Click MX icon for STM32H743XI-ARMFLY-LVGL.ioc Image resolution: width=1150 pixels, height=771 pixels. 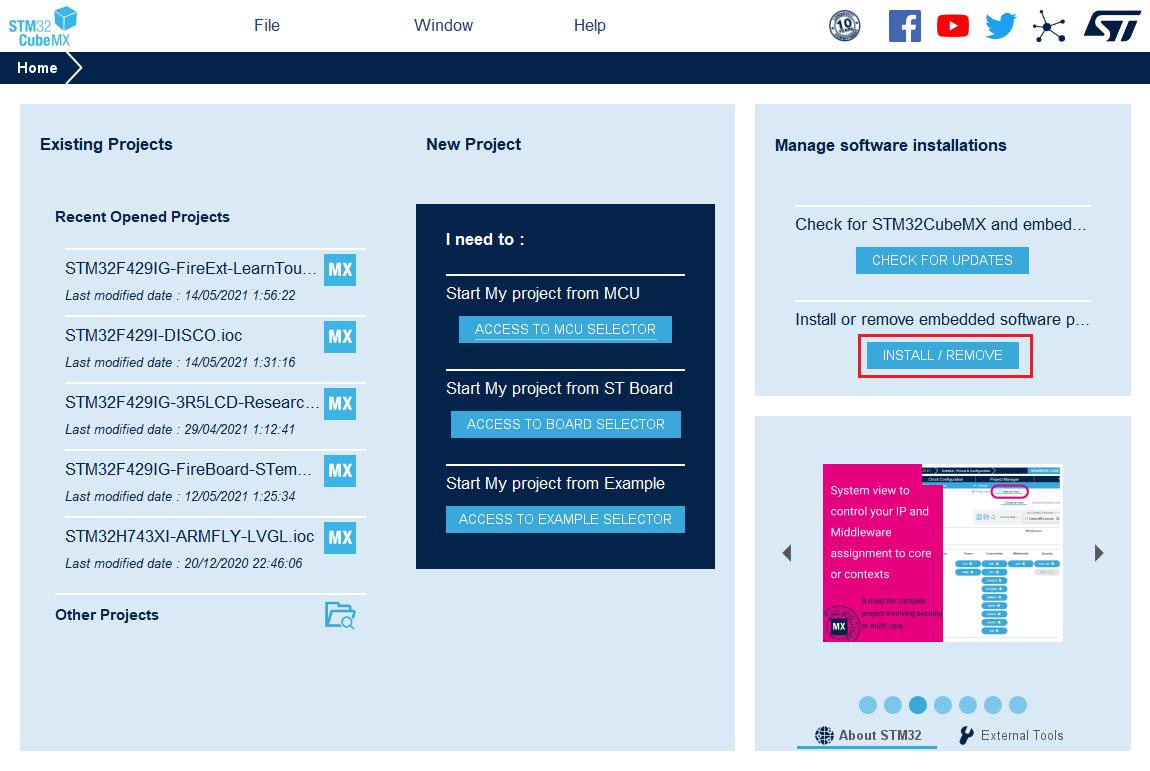(x=340, y=538)
